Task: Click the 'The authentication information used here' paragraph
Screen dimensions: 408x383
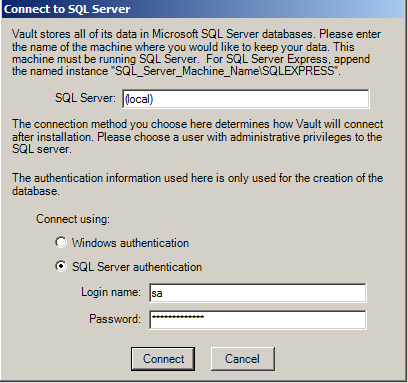Action: (x=197, y=184)
